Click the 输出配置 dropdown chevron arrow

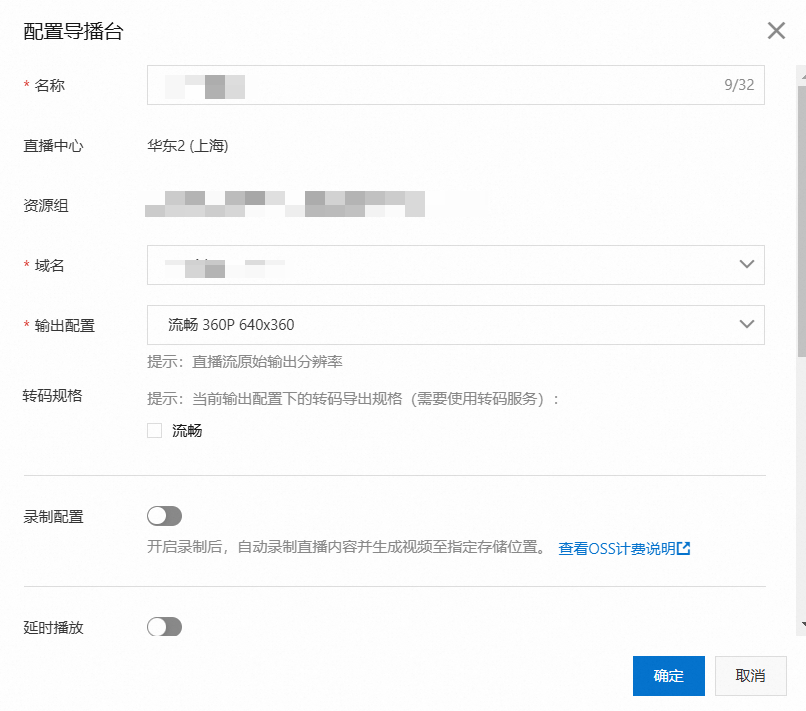pyautogui.click(x=746, y=325)
